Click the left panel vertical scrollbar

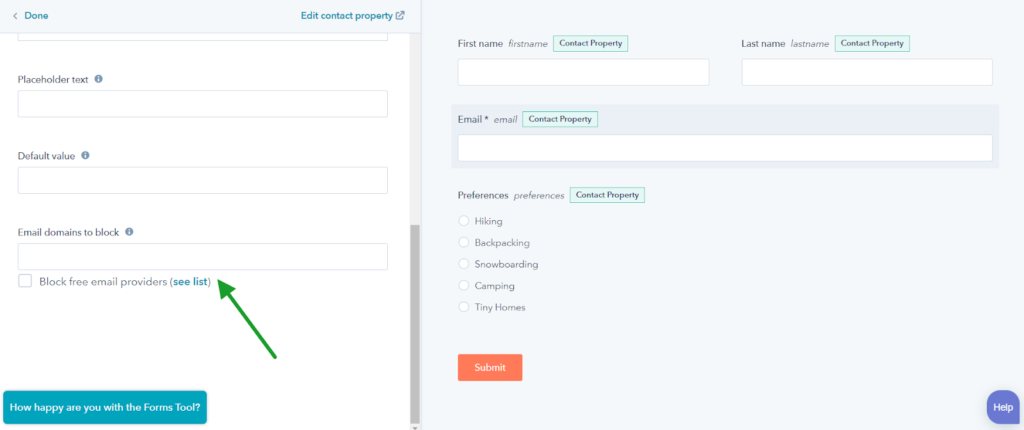pyautogui.click(x=415, y=323)
